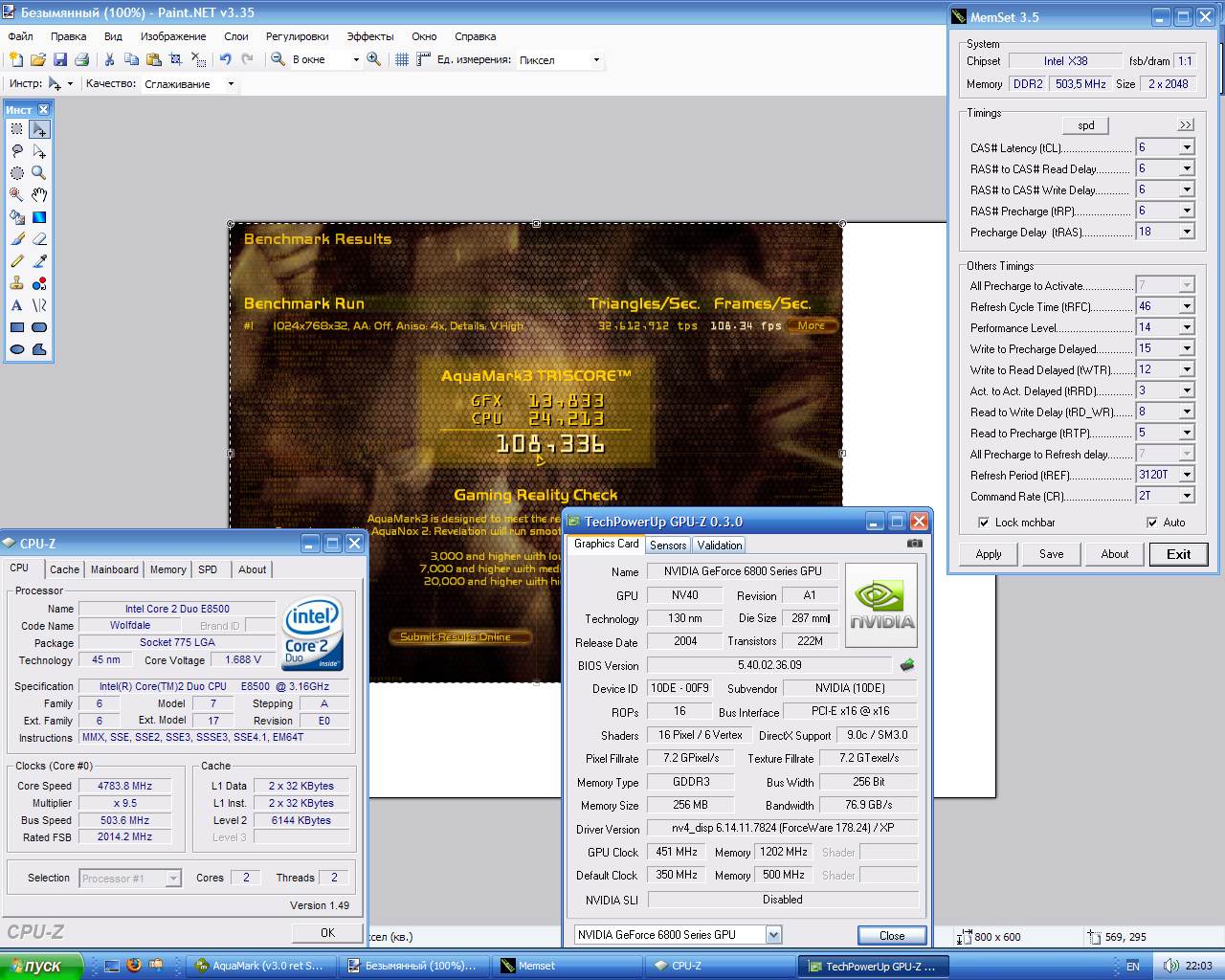Open the Refresh Period (tREF) dropdown

coord(1187,475)
